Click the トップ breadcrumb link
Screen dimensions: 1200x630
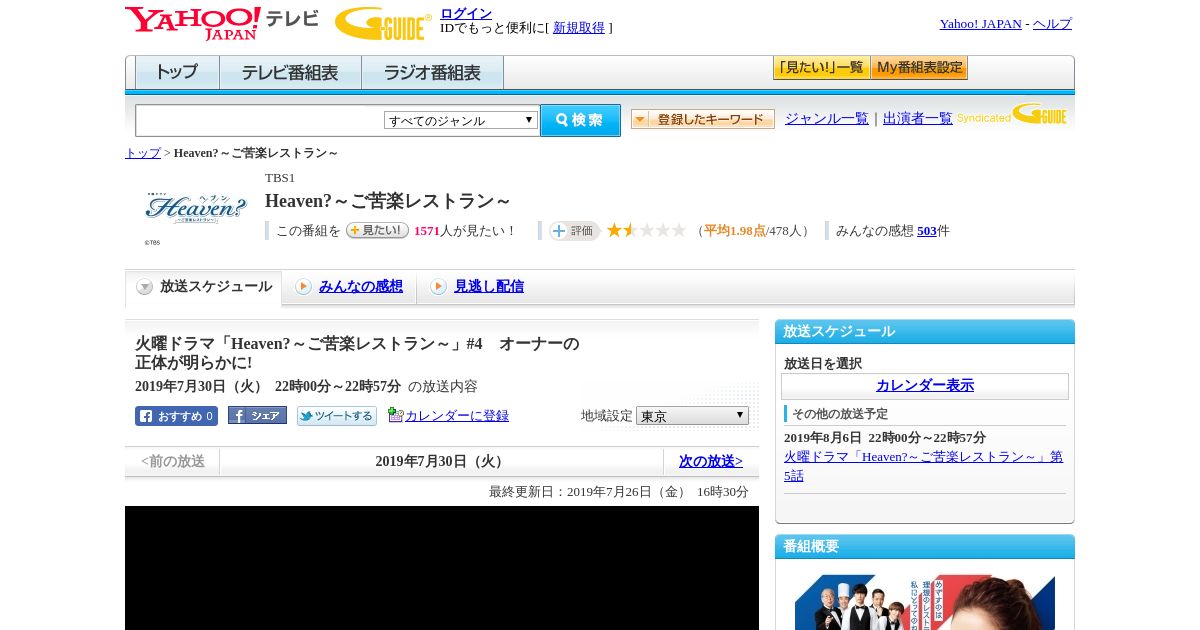point(143,153)
